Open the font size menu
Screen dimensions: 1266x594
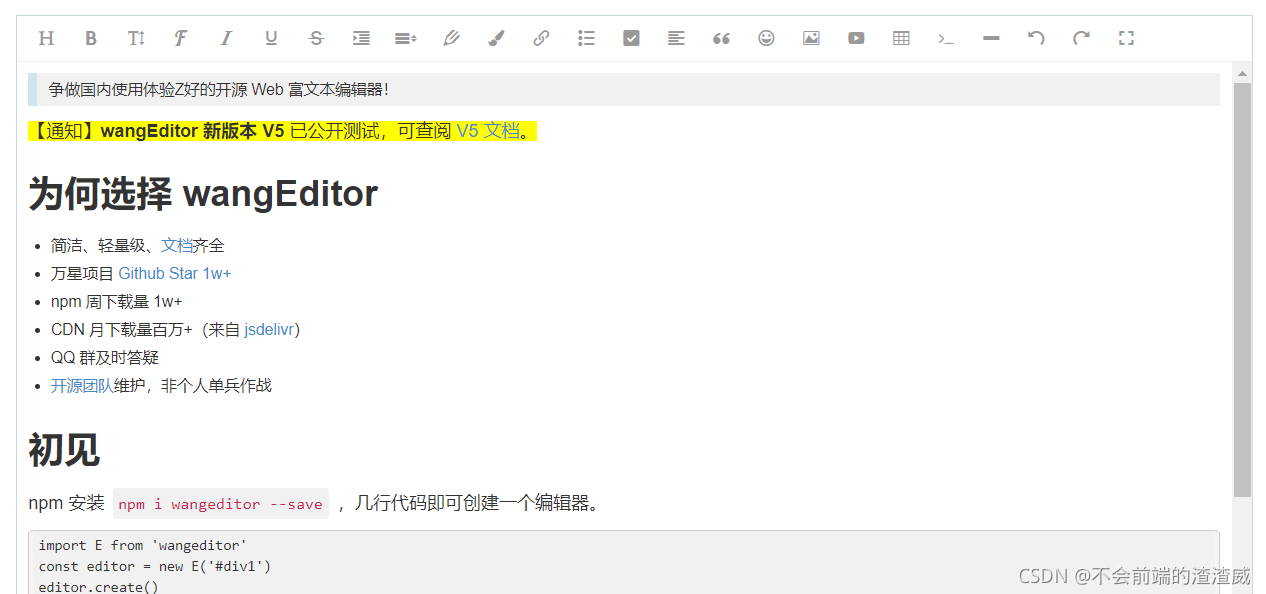[x=136, y=38]
